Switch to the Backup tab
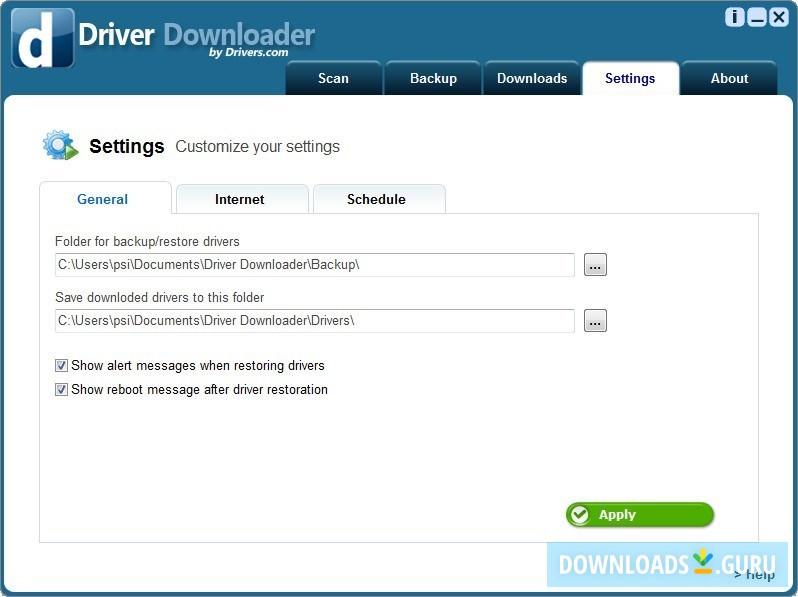The width and height of the screenshot is (798, 597). click(x=433, y=78)
